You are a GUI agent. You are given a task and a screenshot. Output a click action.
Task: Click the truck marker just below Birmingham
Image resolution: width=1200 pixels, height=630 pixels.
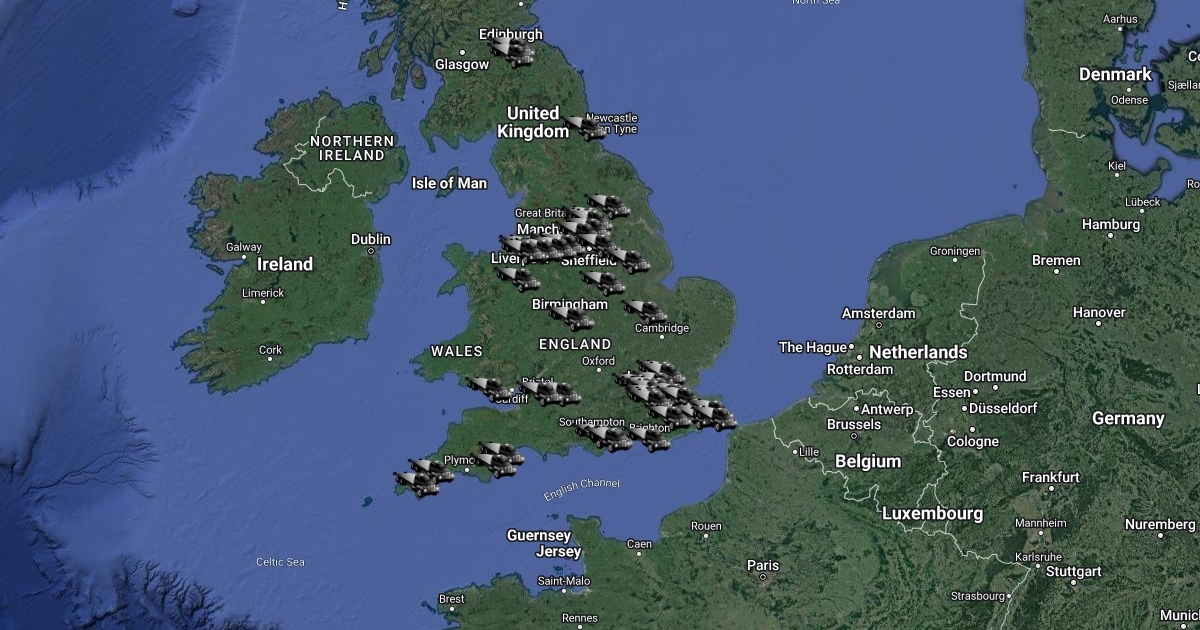pyautogui.click(x=572, y=317)
